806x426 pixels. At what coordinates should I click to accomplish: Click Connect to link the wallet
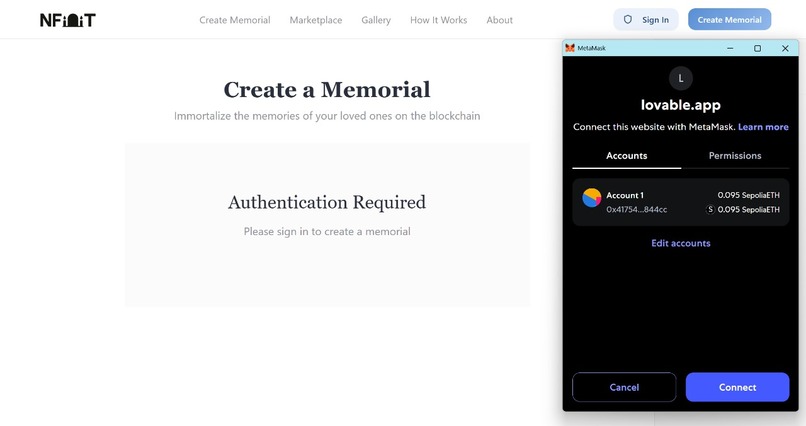737,387
